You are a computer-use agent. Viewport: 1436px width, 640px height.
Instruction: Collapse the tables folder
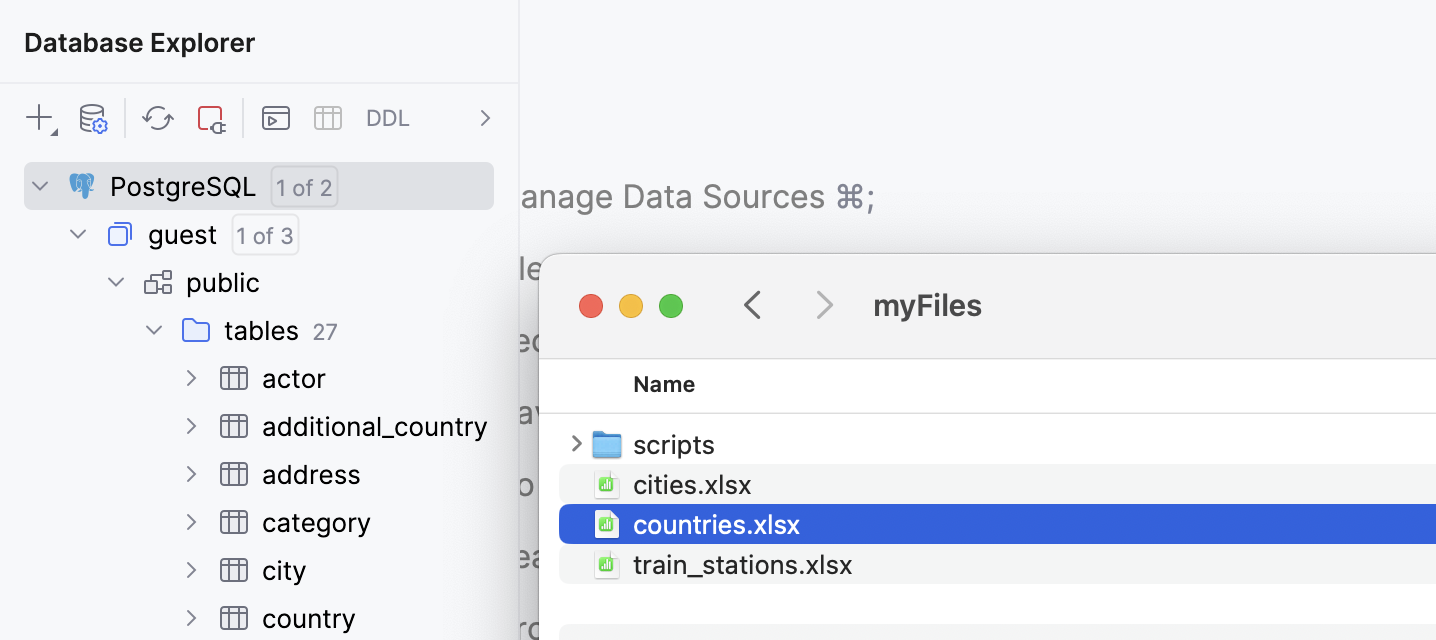(x=153, y=330)
